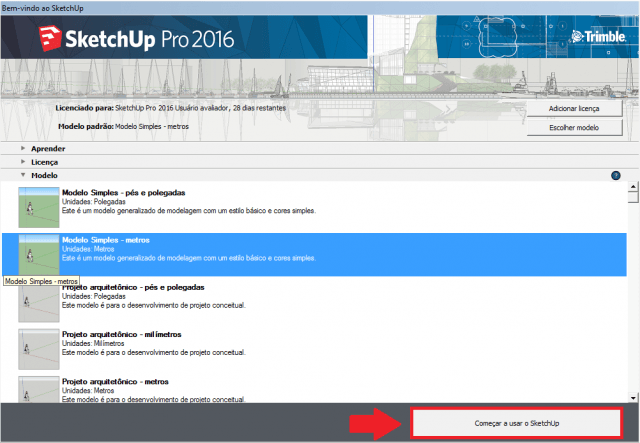Choose 'Modelo Simples - metros' highlighted title

tap(106, 240)
